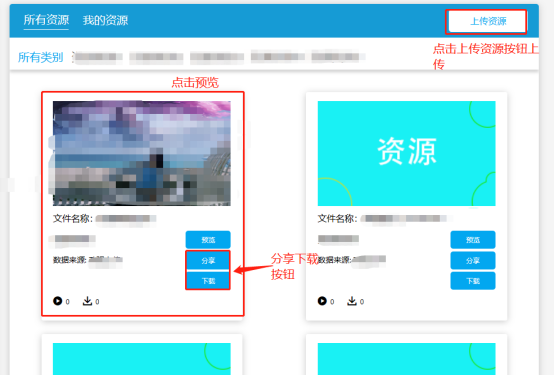Image resolution: width=554 pixels, height=376 pixels.
Task: Click 下载 button on the first resource card
Action: point(208,281)
